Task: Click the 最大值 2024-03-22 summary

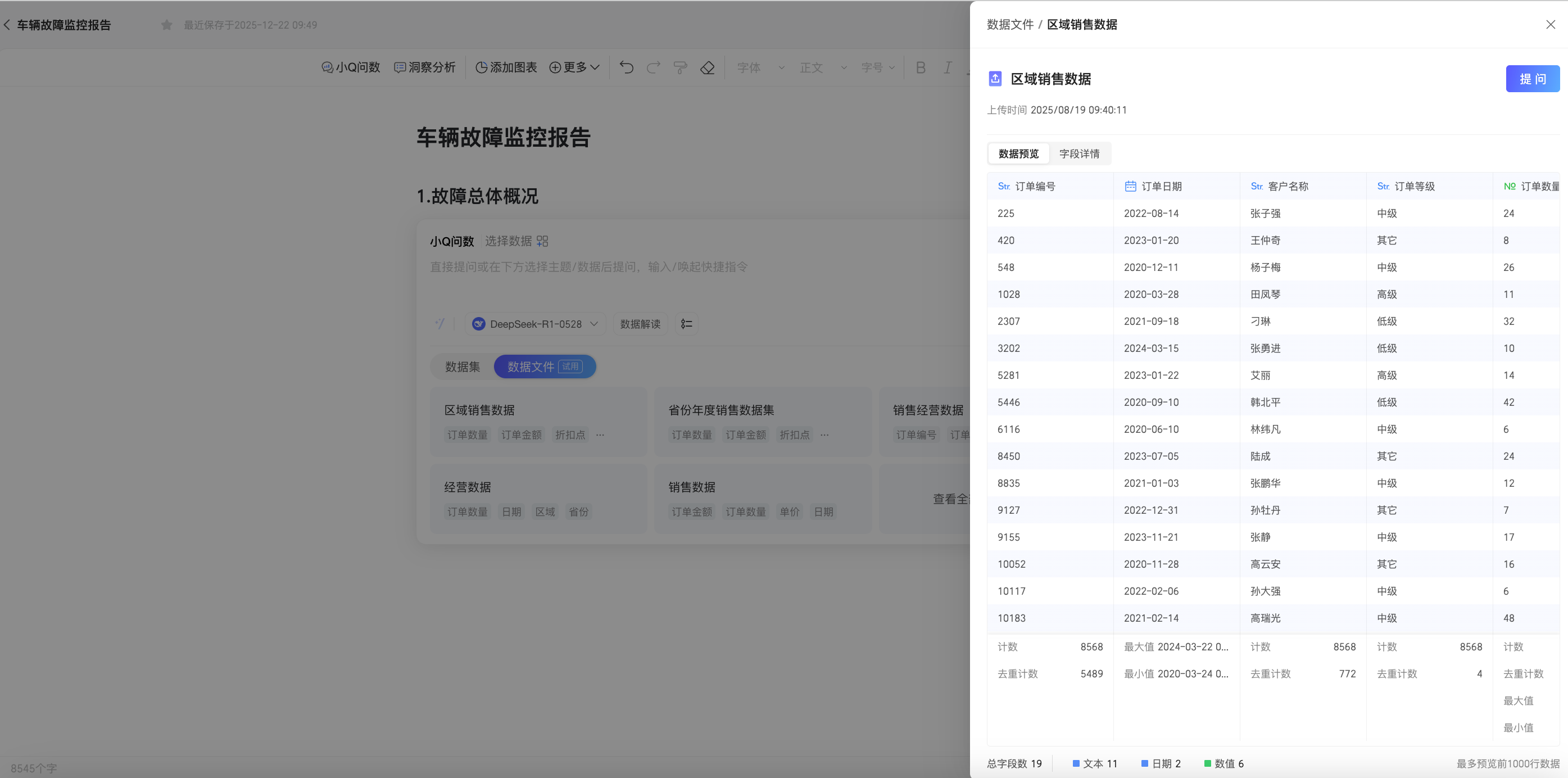Action: click(1176, 646)
